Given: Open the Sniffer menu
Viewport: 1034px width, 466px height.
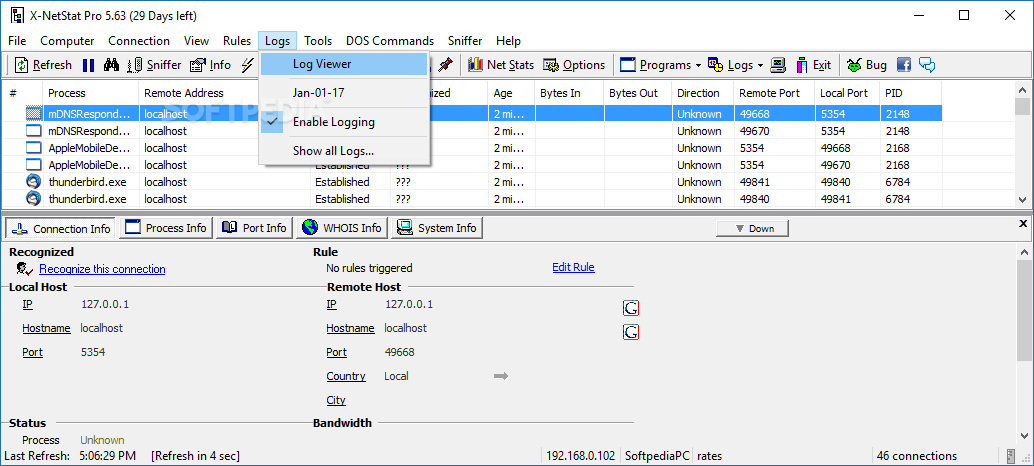Looking at the screenshot, I should 466,41.
